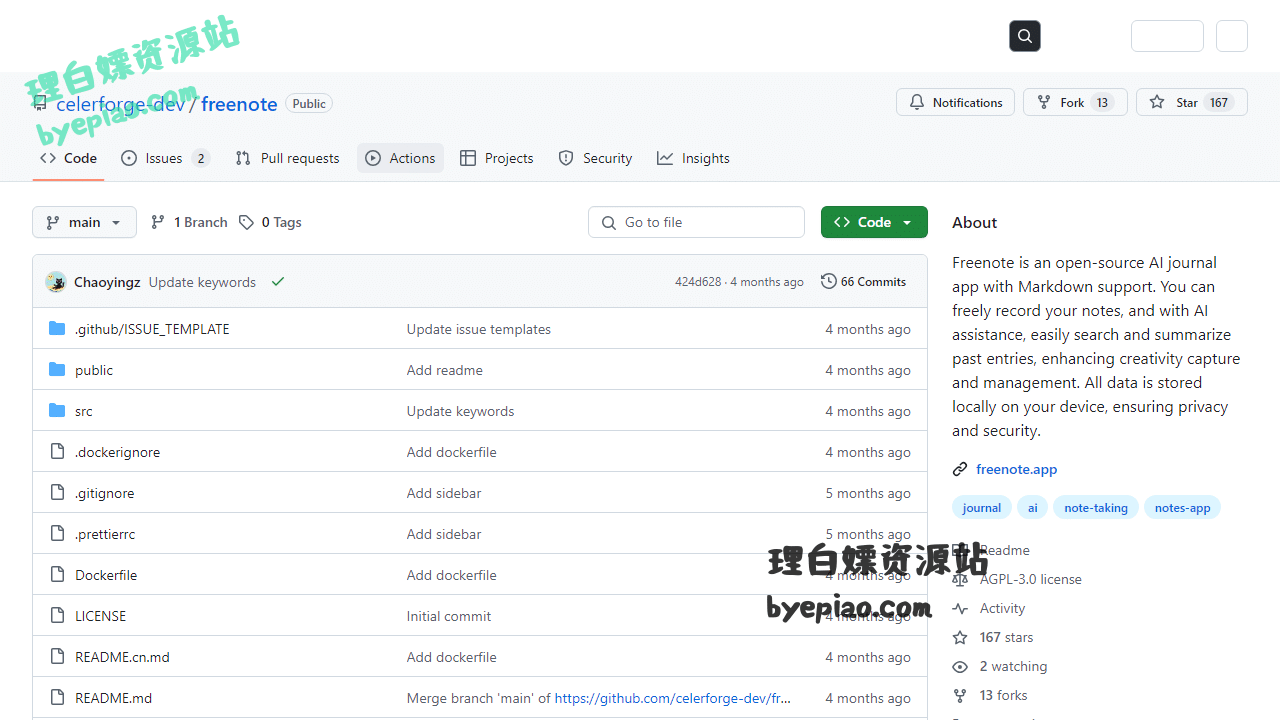This screenshot has width=1280, height=720.
Task: Follow the github.com/celerforge-dev URL in README.md commit
Action: coord(673,698)
